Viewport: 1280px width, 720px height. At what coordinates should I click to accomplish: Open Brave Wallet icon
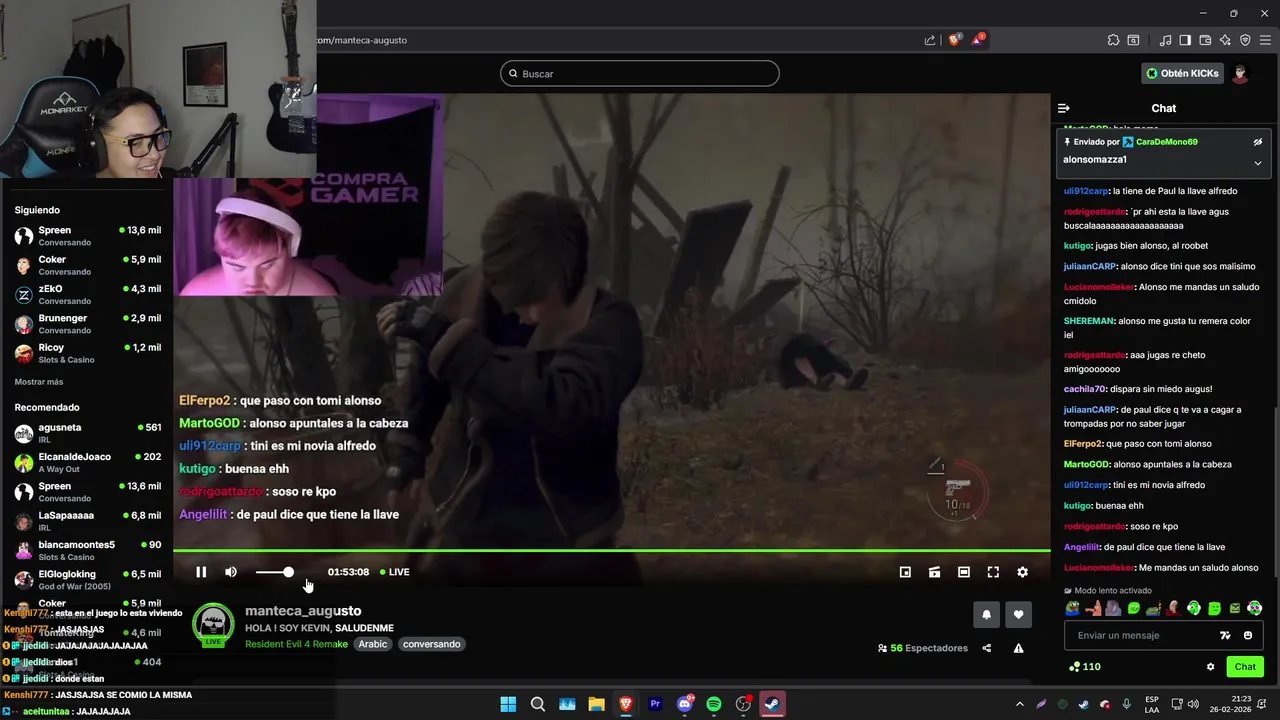point(1205,40)
